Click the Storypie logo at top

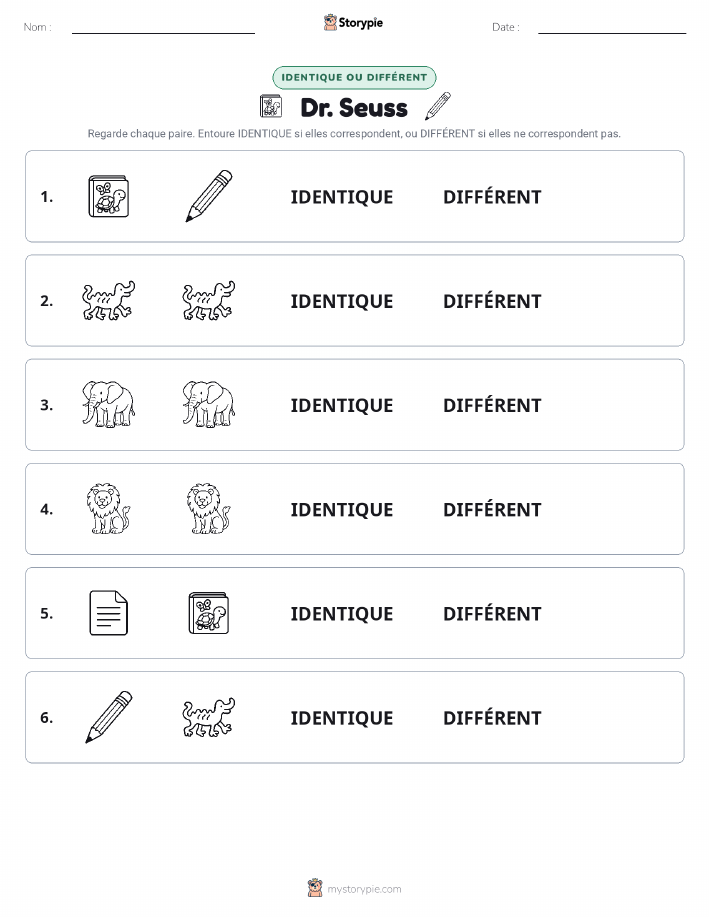(353, 23)
